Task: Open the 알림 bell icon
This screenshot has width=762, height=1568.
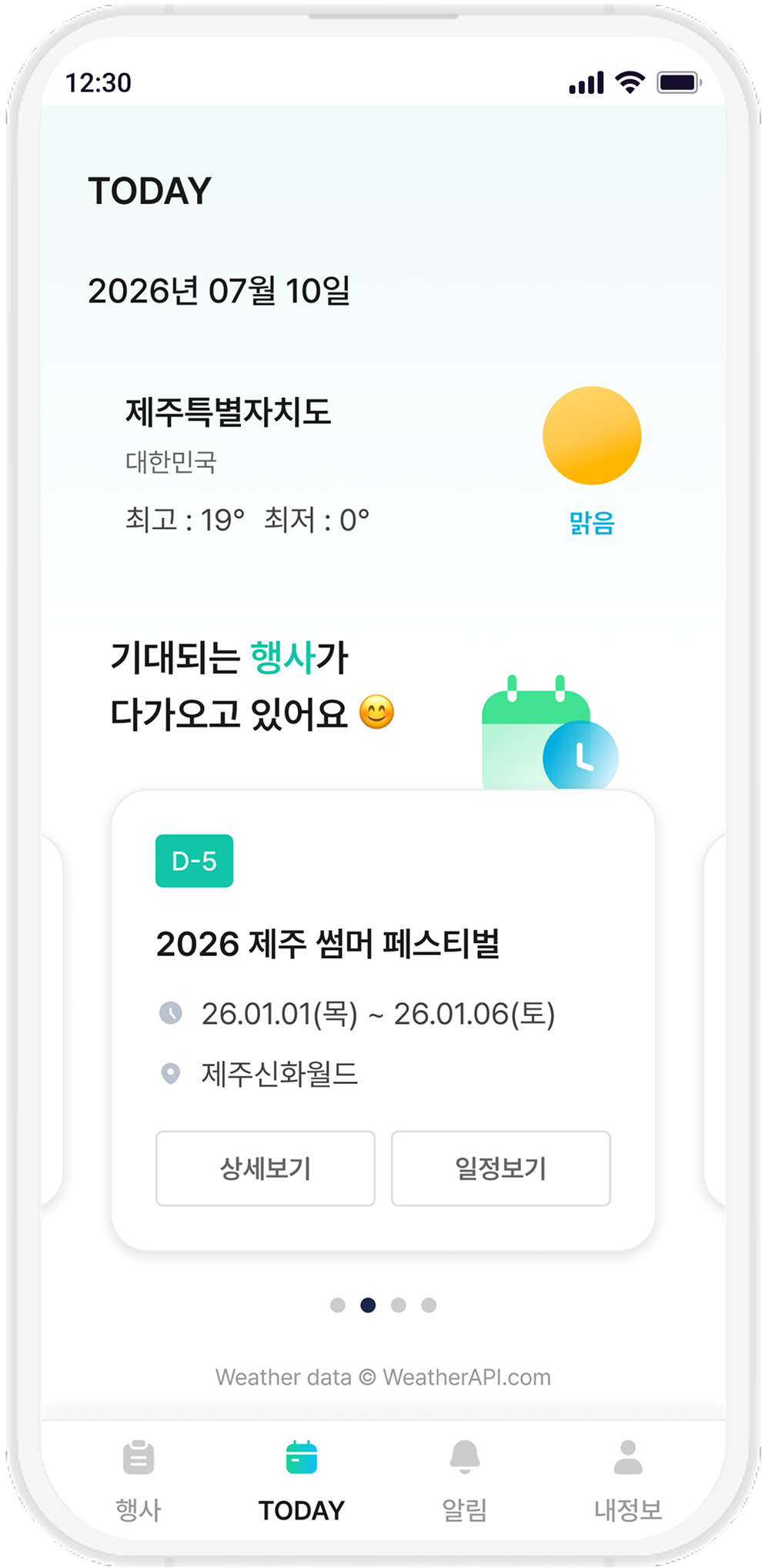Action: [x=465, y=1457]
